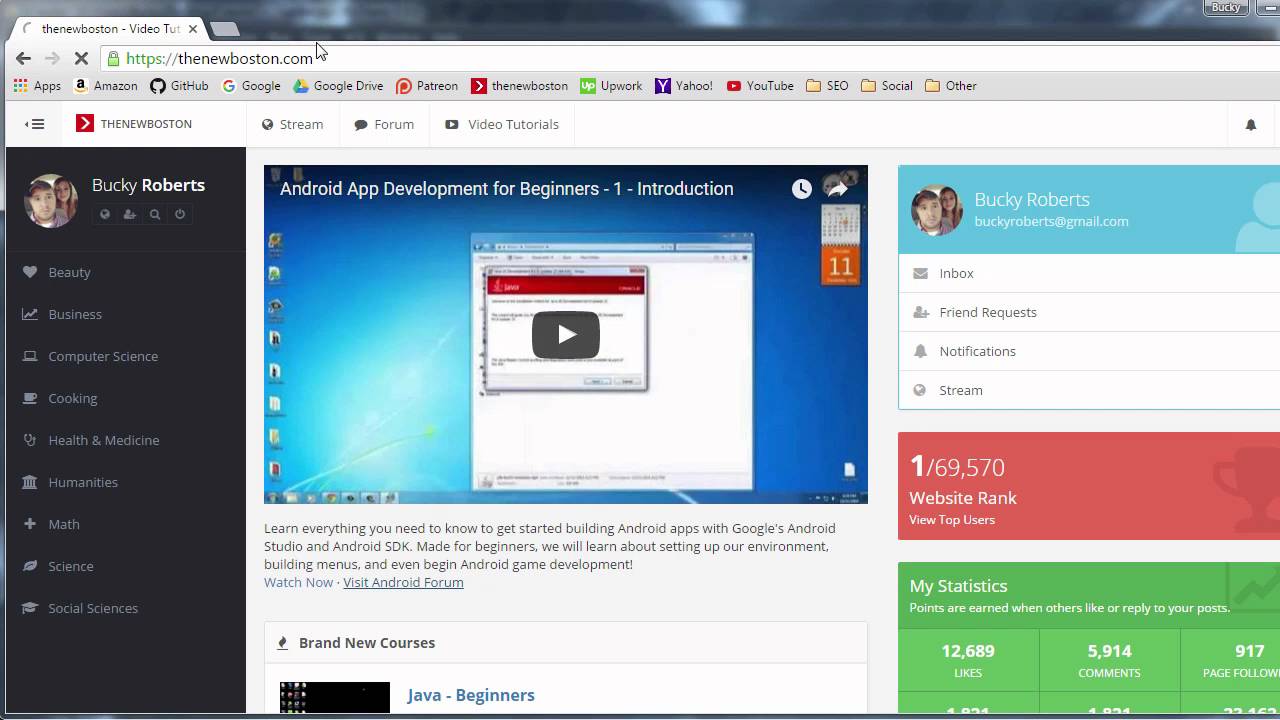Click the Bucky Roberts name in the sidebar
The width and height of the screenshot is (1280, 720).
pyautogui.click(x=148, y=185)
